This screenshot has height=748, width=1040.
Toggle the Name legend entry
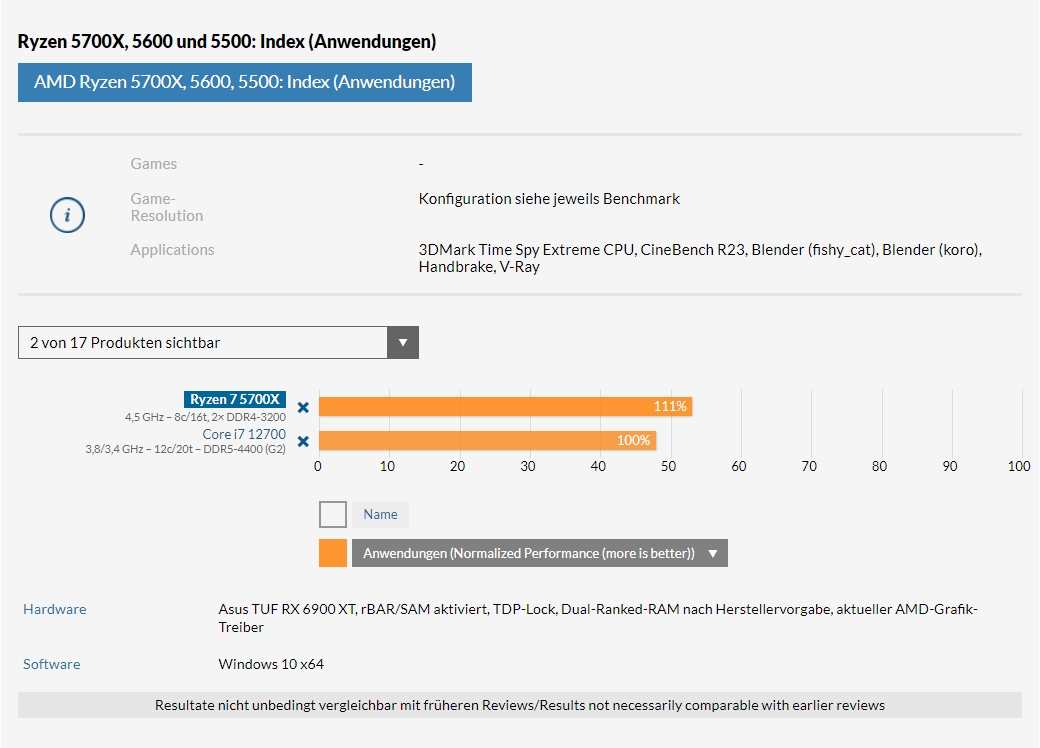(380, 514)
